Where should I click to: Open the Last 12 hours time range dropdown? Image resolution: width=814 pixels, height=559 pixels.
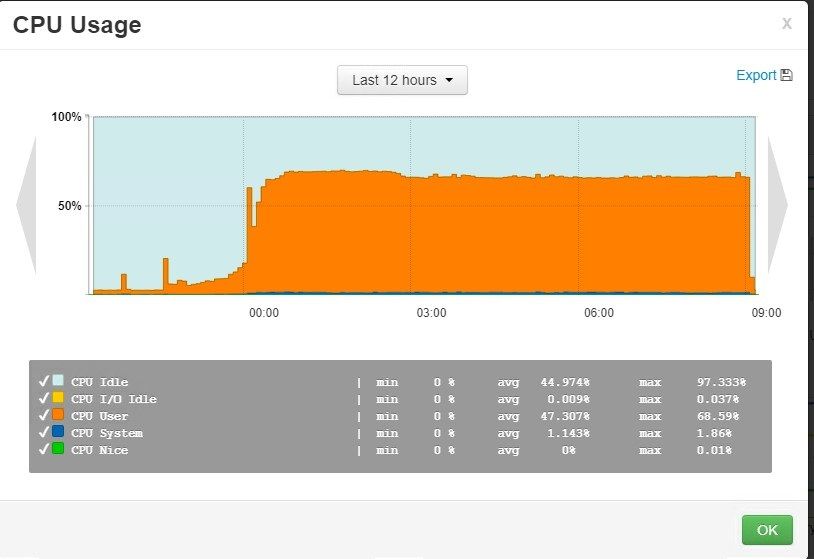point(402,80)
